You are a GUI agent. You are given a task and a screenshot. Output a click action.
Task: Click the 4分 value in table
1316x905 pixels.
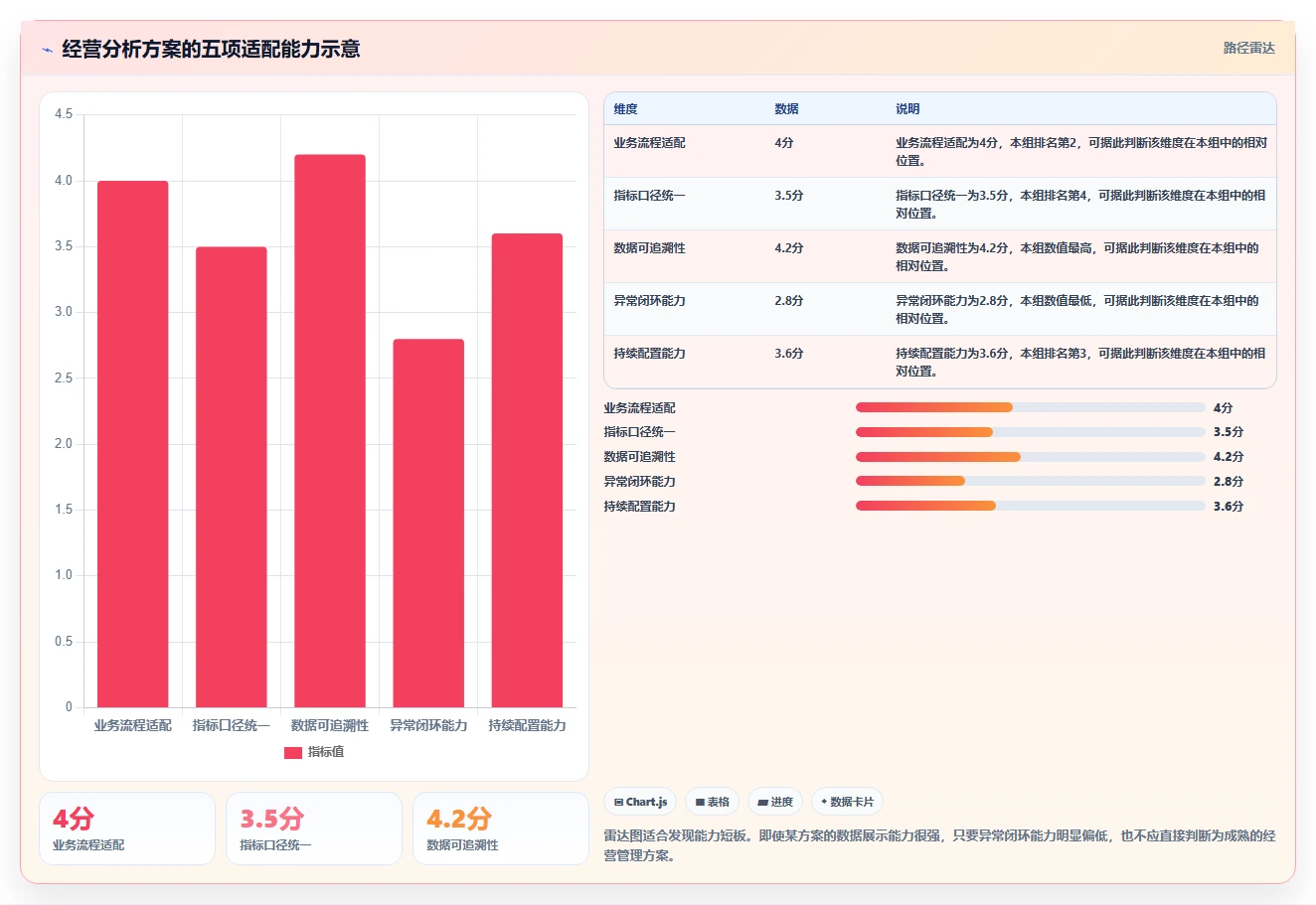[784, 143]
